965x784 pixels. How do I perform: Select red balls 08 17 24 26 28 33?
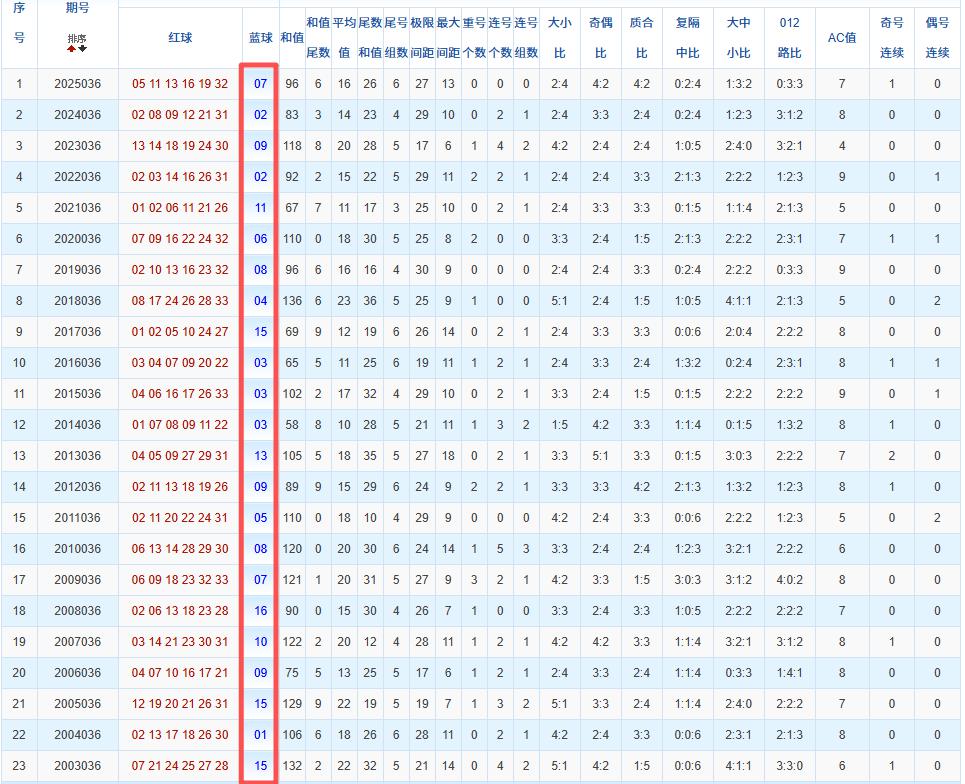point(180,301)
